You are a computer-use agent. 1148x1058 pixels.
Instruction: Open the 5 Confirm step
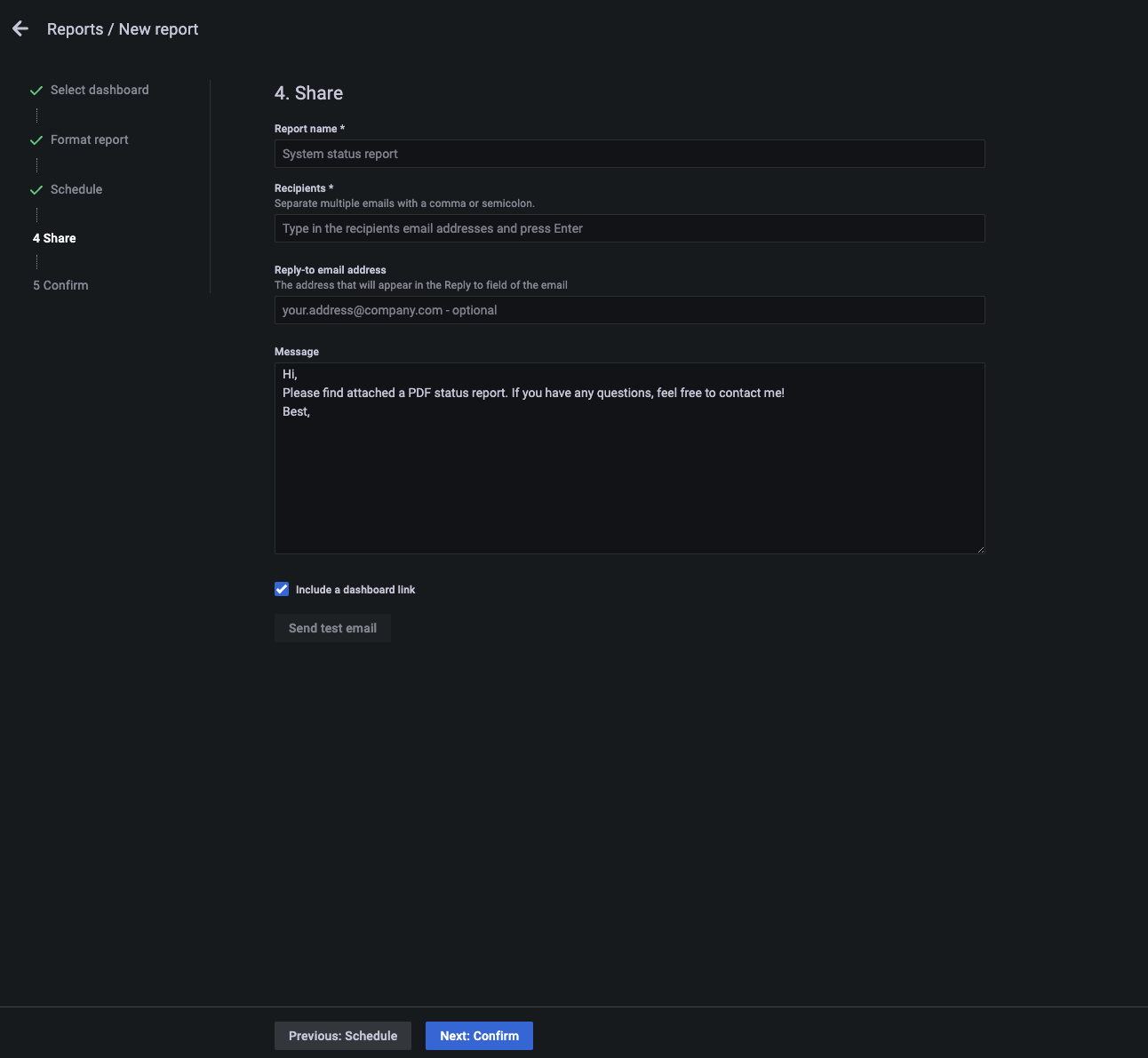tap(60, 286)
